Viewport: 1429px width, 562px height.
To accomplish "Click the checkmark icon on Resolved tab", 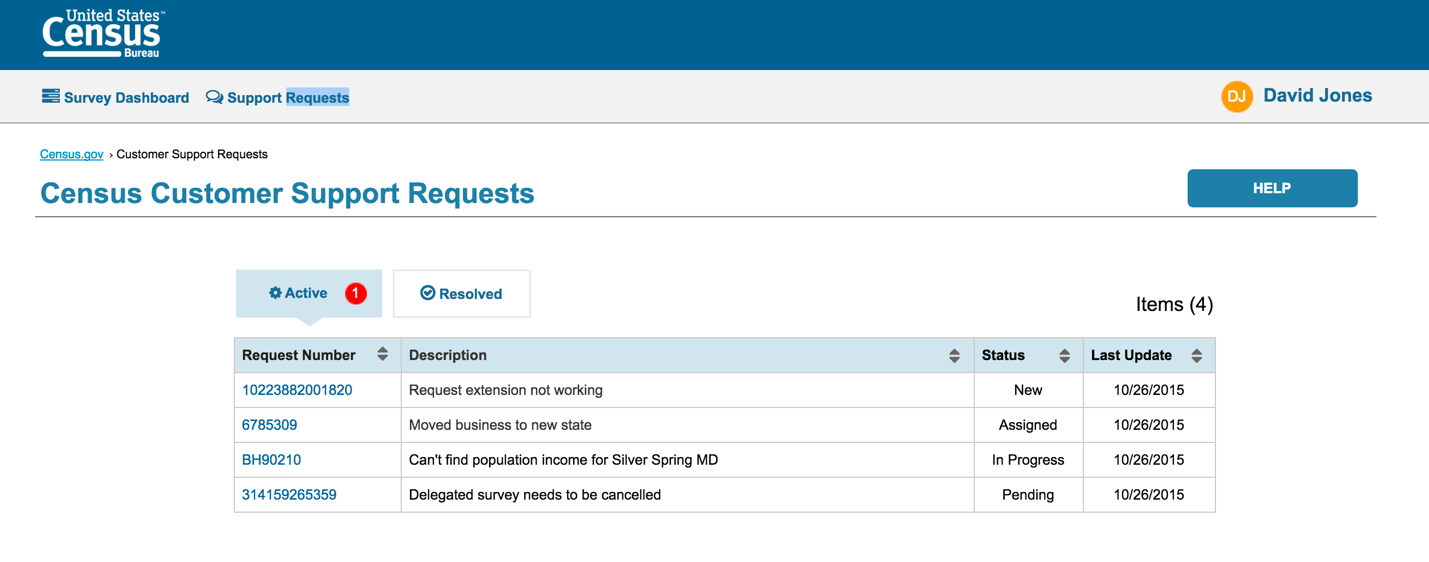I will [x=428, y=293].
